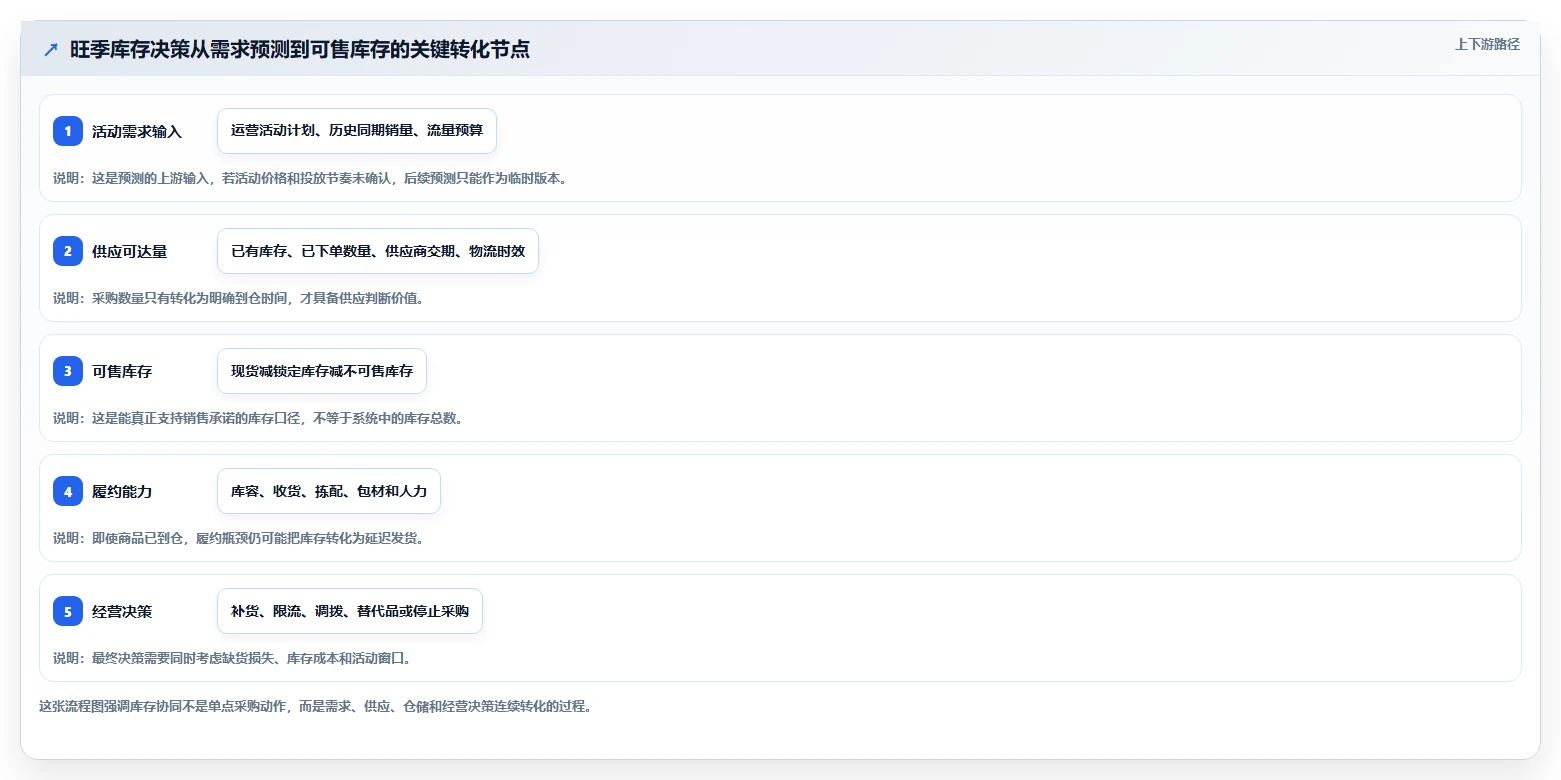Click step number badge 4
Screen dimensions: 1561x780
[x=68, y=491]
